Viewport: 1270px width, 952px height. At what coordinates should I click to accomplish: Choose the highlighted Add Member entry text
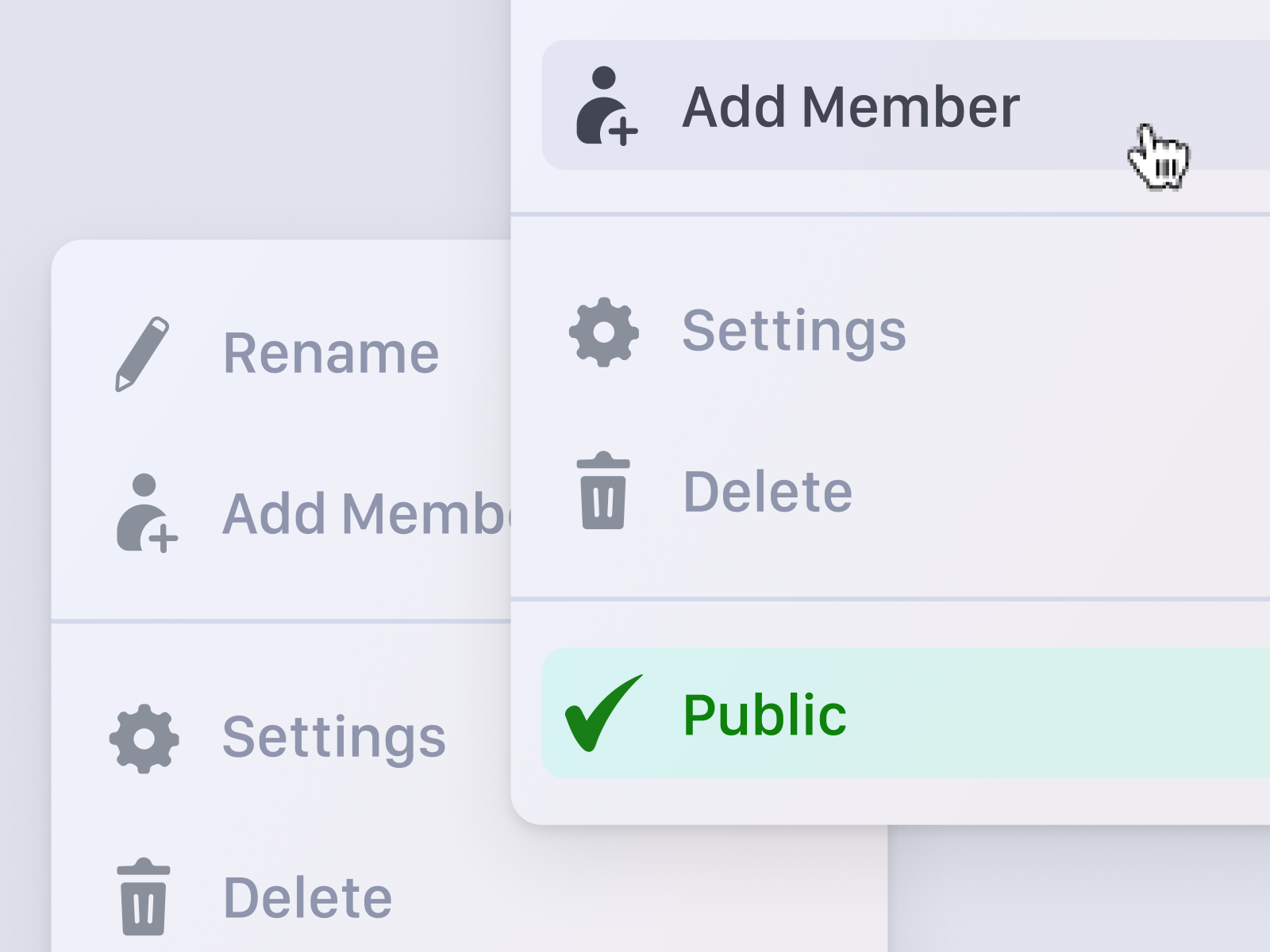click(851, 107)
